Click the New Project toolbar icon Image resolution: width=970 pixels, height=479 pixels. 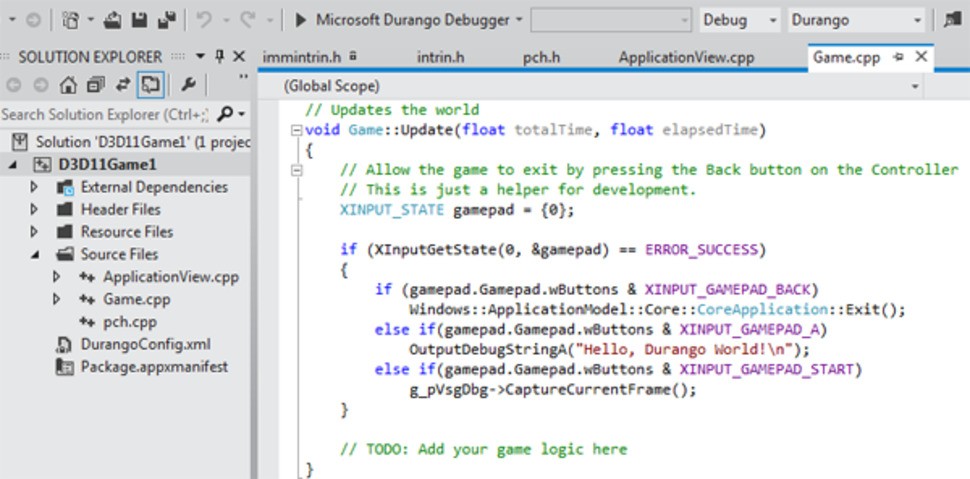tap(71, 20)
